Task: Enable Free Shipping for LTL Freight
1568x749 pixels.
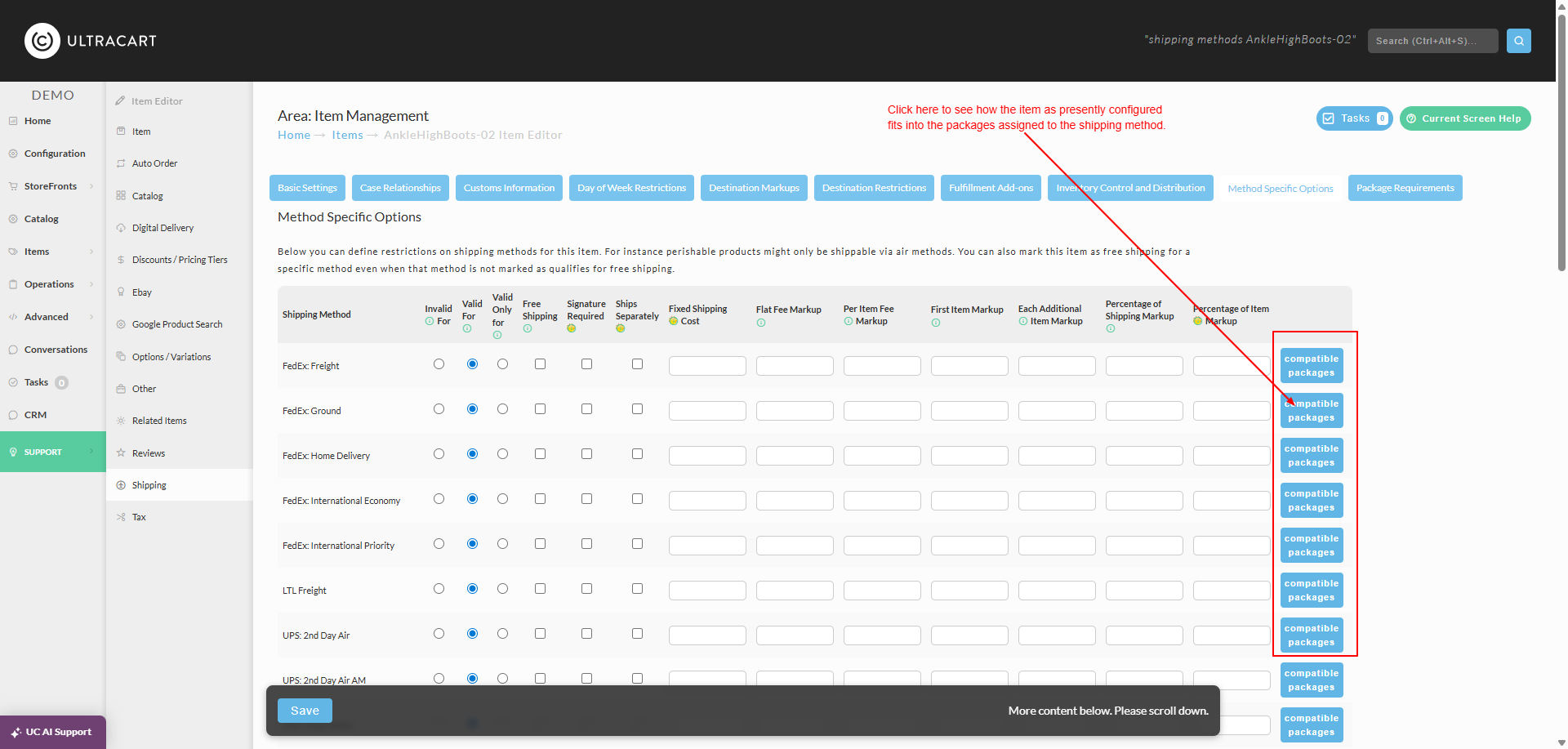Action: pyautogui.click(x=541, y=589)
